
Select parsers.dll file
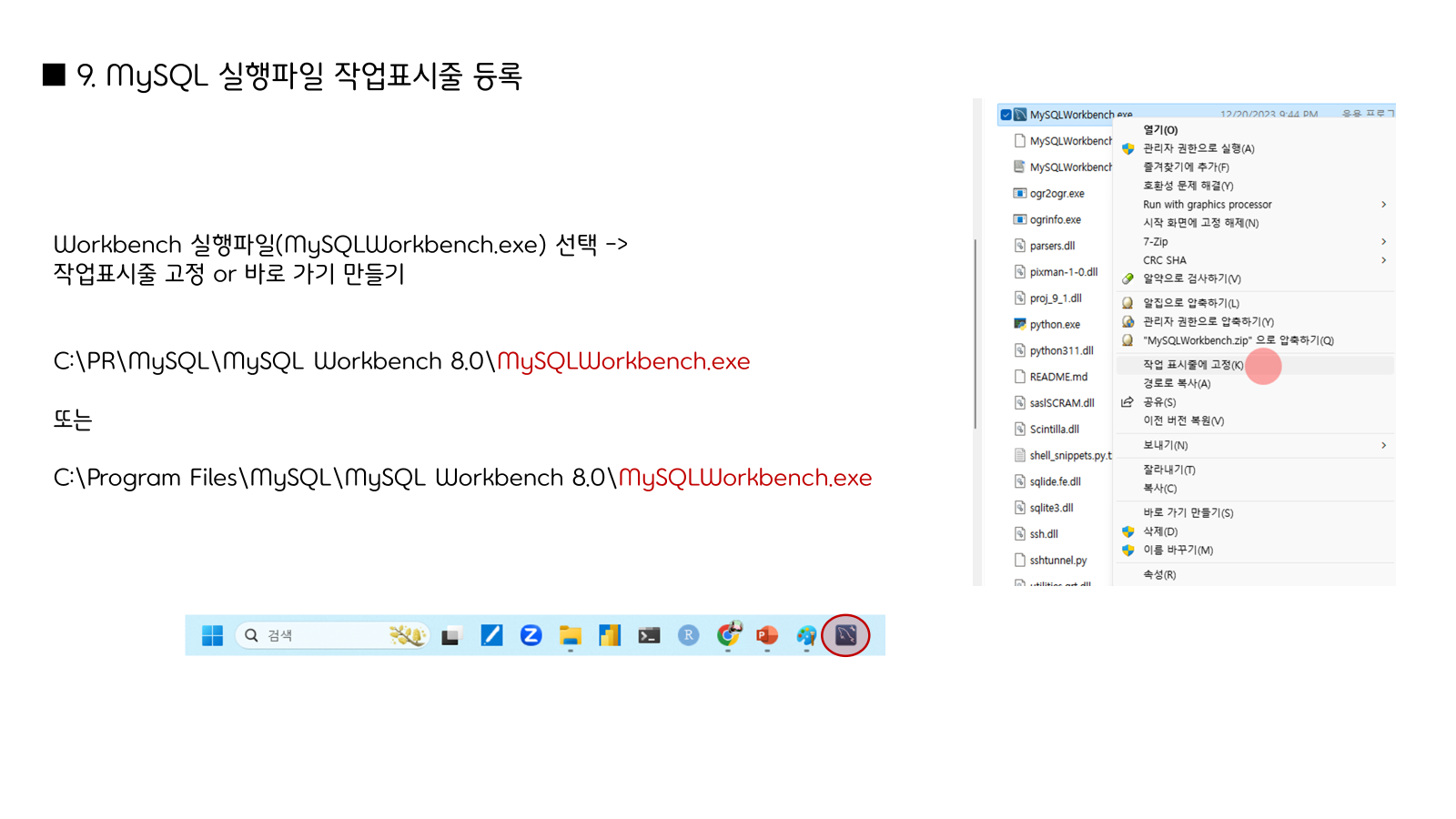(1052, 246)
